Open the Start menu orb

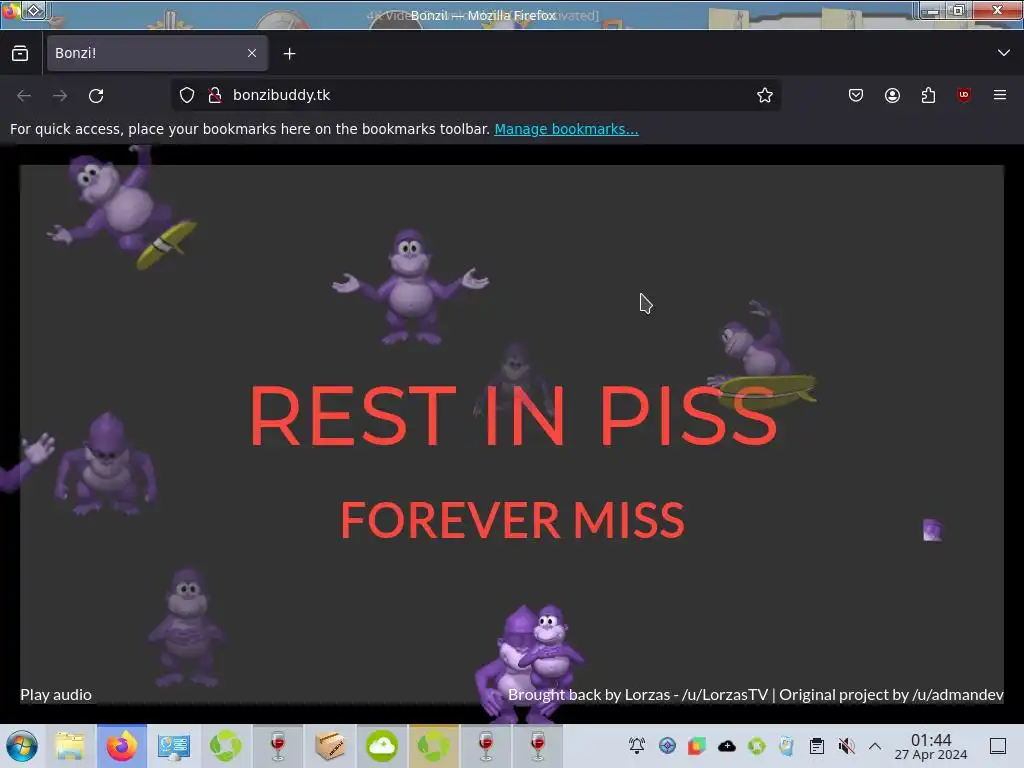[x=22, y=746]
